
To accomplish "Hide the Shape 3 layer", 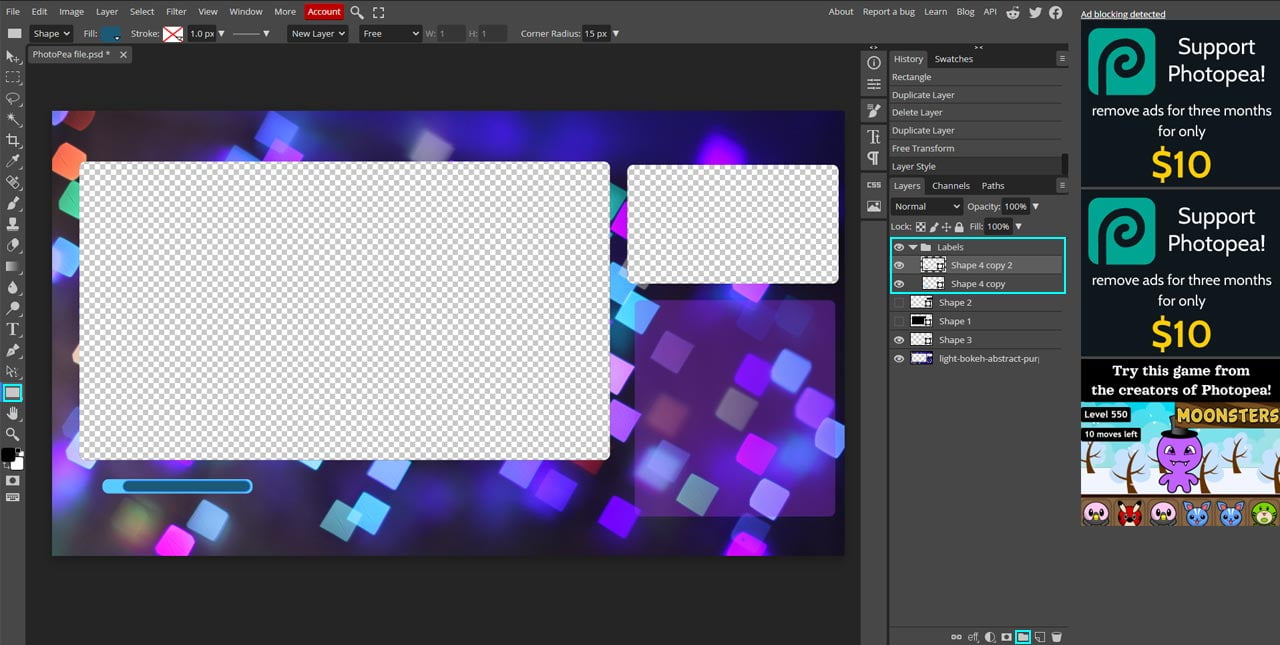I will pyautogui.click(x=899, y=339).
